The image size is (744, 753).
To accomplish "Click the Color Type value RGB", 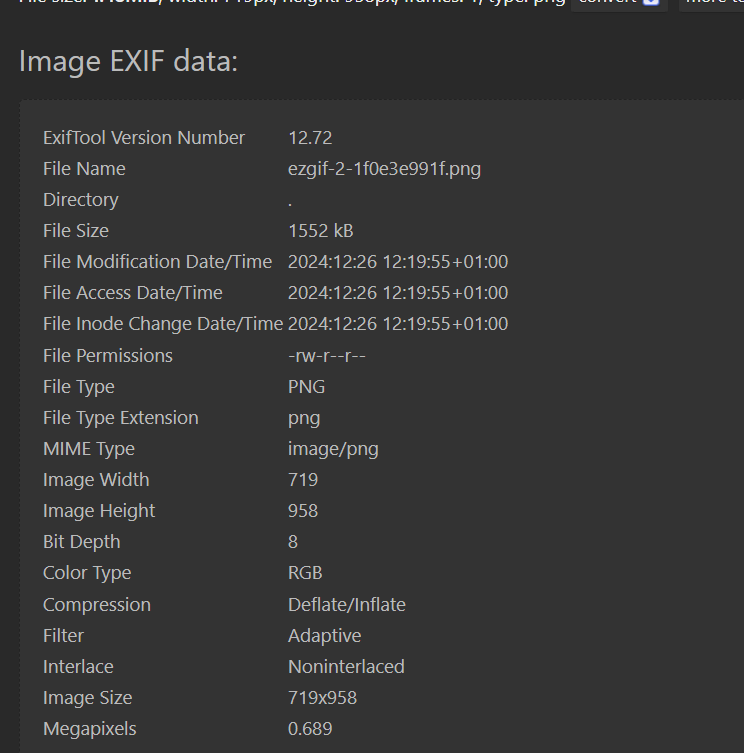I will [x=305, y=573].
